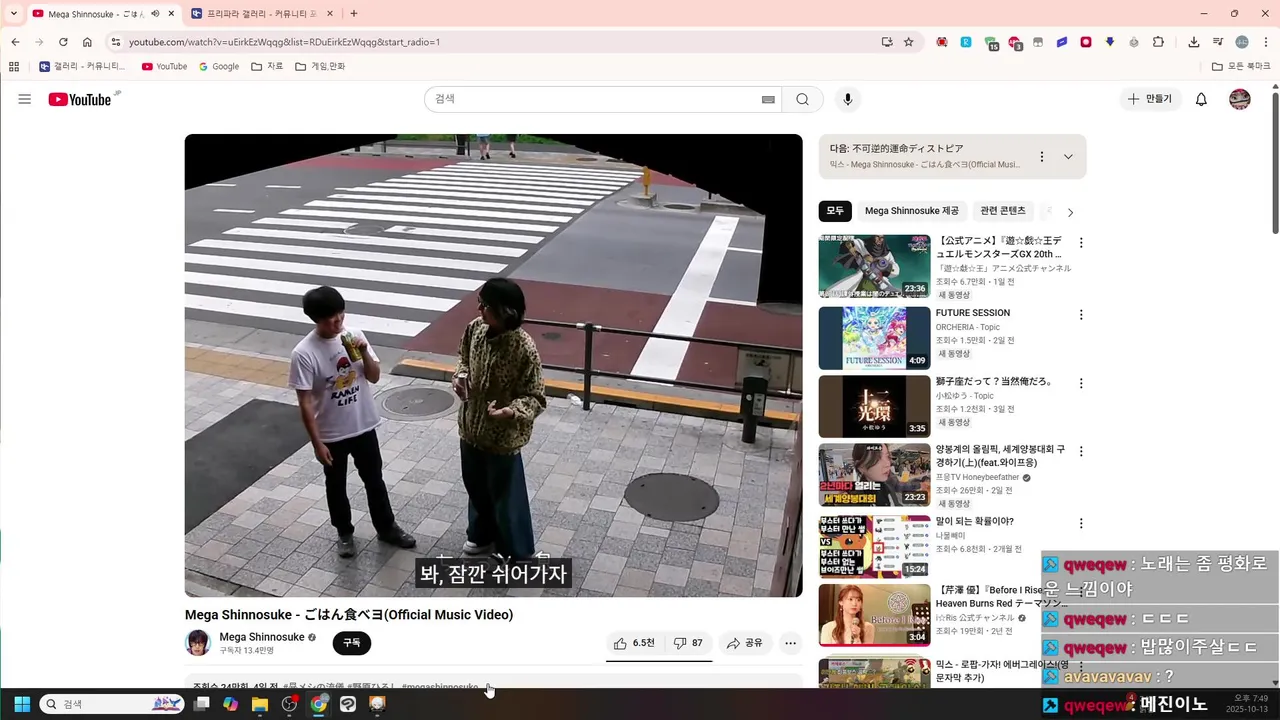Viewport: 1280px width, 720px height.
Task: Open the Windows Start menu
Action: point(22,704)
